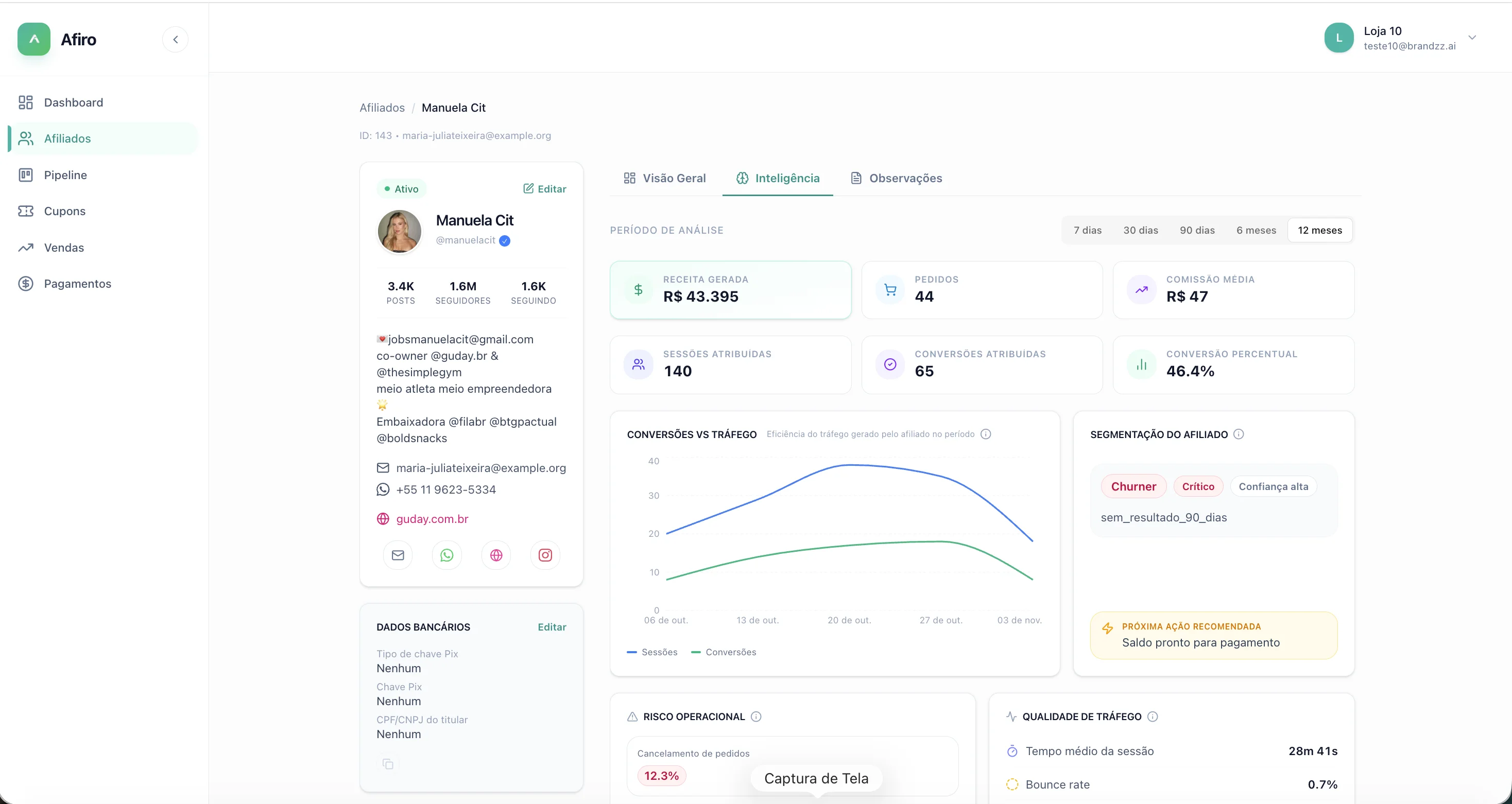Switch to the Observações tab
This screenshot has width=1512, height=804.
tap(896, 179)
